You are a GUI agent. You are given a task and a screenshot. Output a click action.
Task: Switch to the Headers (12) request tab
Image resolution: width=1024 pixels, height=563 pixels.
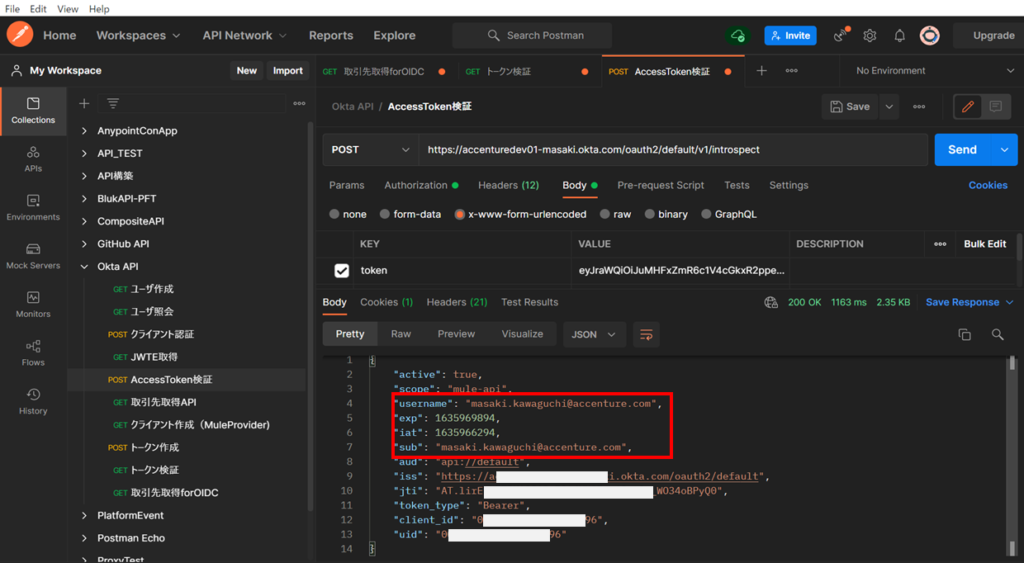508,185
